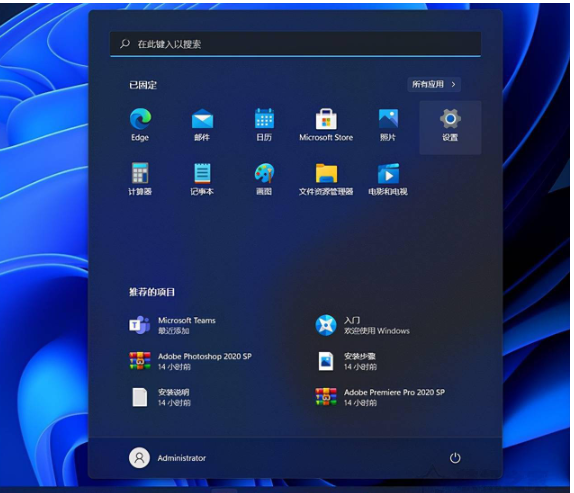Image resolution: width=574 pixels, height=493 pixels.
Task: Click the search magnifier icon
Action: [x=125, y=44]
